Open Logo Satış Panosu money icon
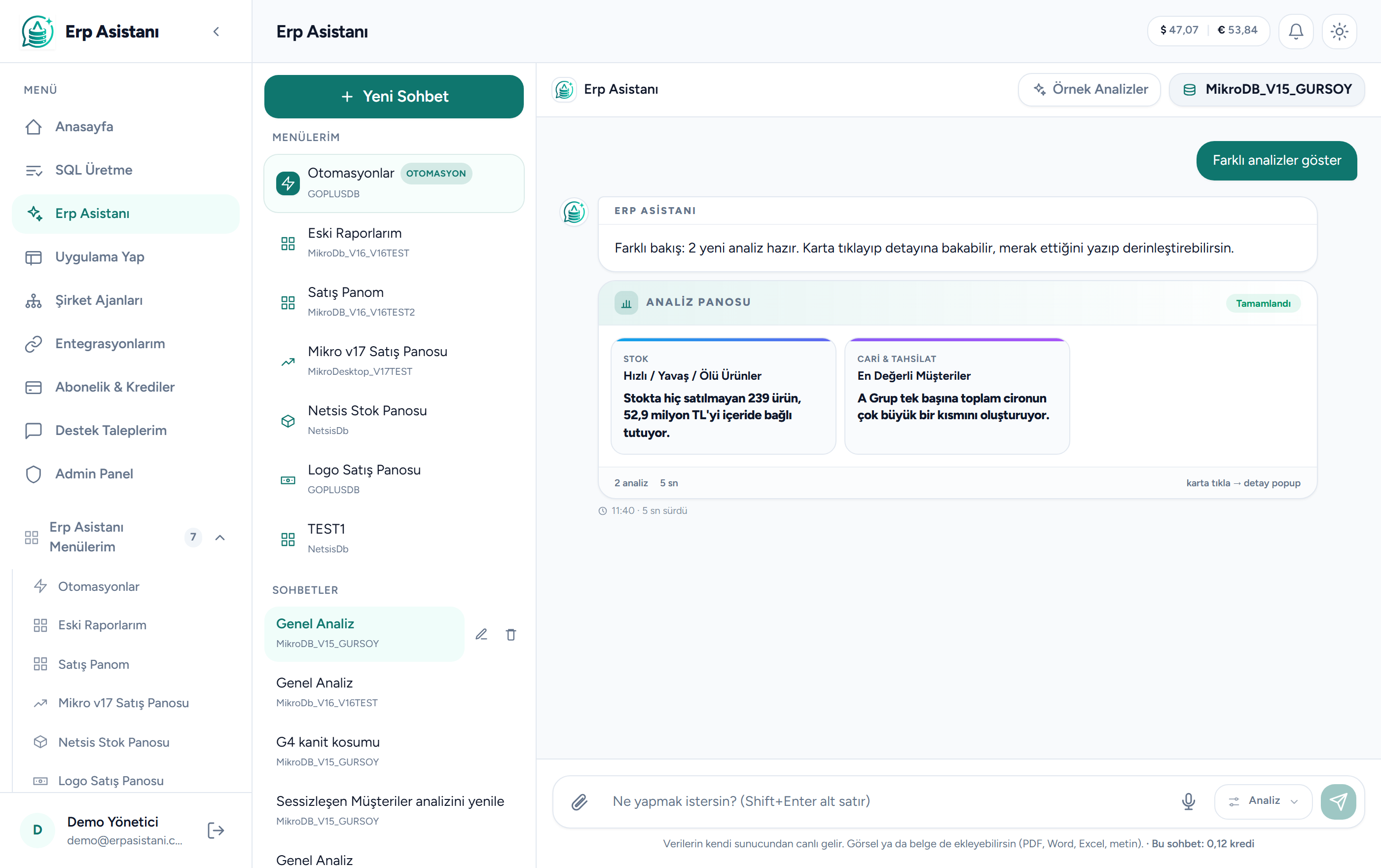1381x868 pixels. pyautogui.click(x=288, y=480)
